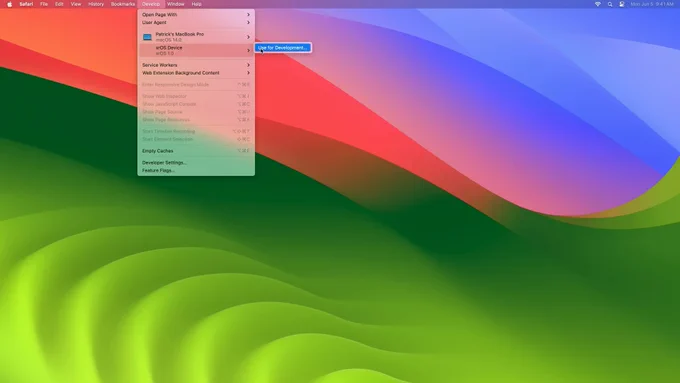Image resolution: width=680 pixels, height=383 pixels.
Task: Expand the Patrick's MacBook Pro submenu arrow
Action: click(x=248, y=37)
